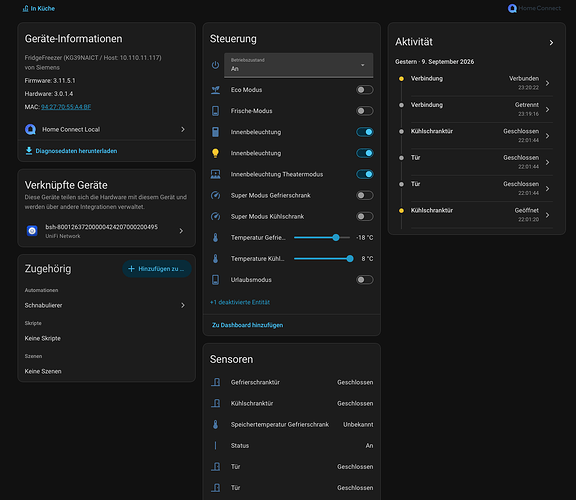Click the Home Connect Local logo icon
The height and width of the screenshot is (500, 576).
click(x=30, y=129)
